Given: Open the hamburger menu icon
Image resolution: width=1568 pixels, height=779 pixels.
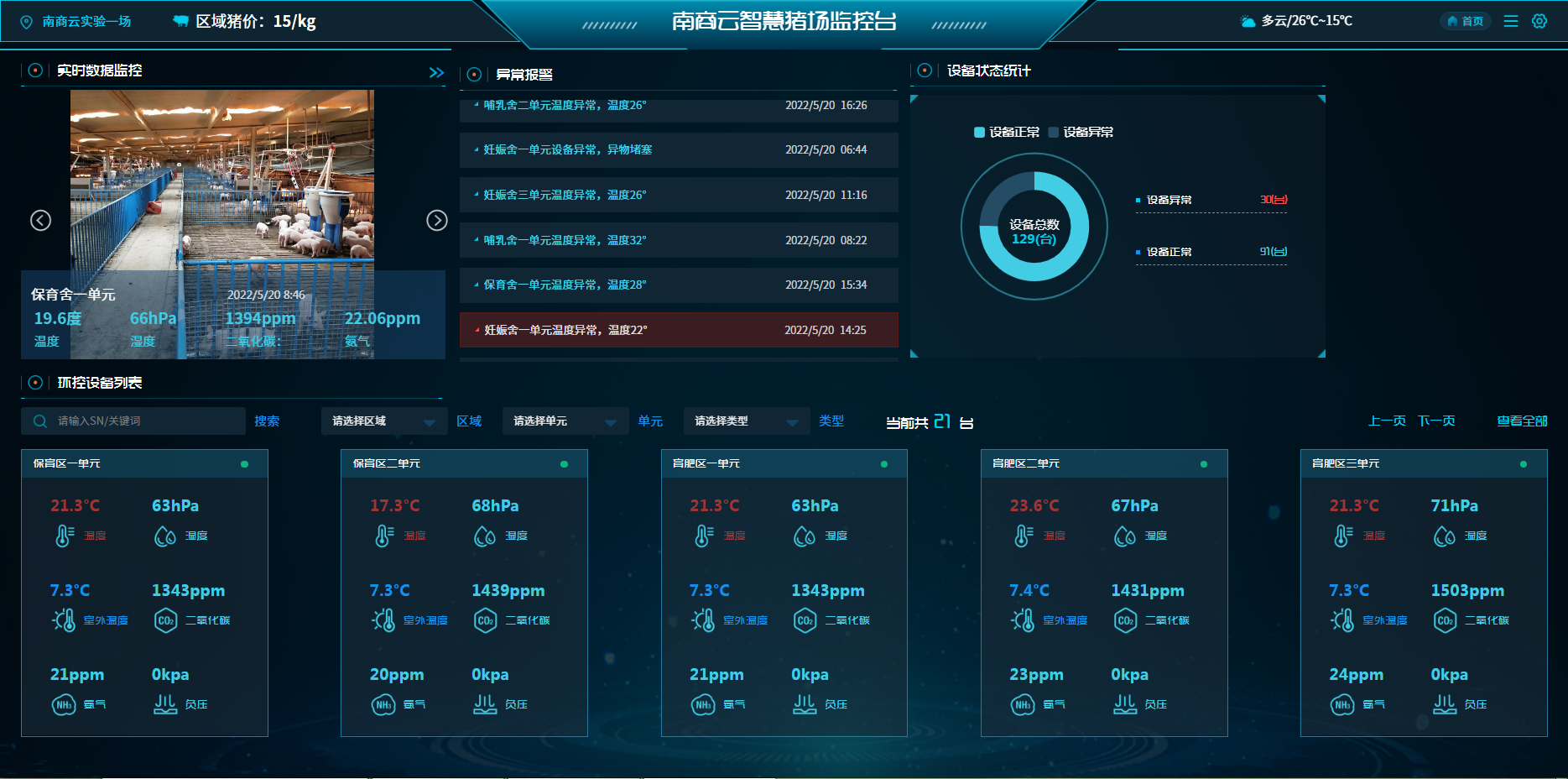Looking at the screenshot, I should coord(1510,21).
